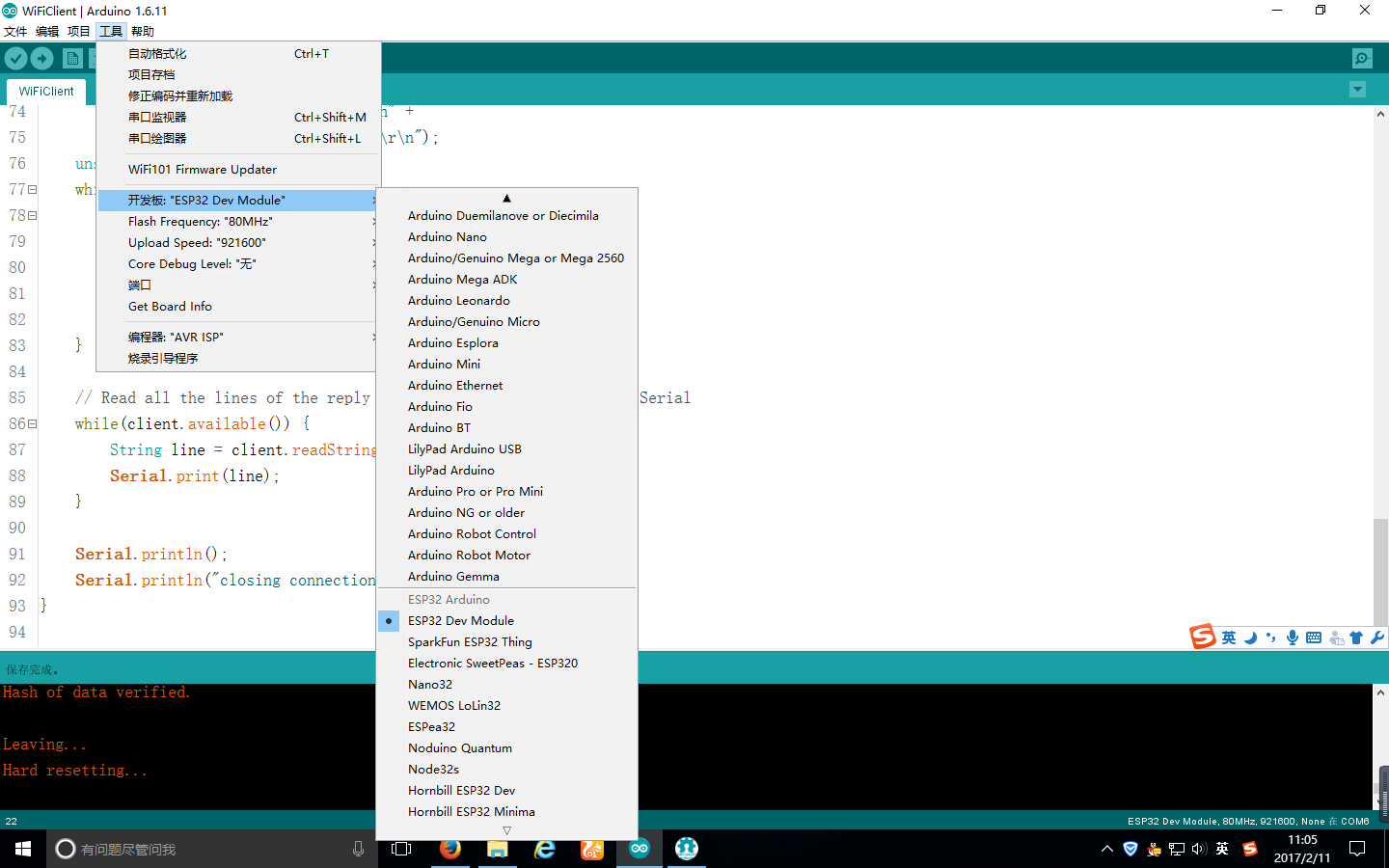Open the Serial Monitor magnifier icon
Viewport: 1389px width, 868px height.
1361,59
